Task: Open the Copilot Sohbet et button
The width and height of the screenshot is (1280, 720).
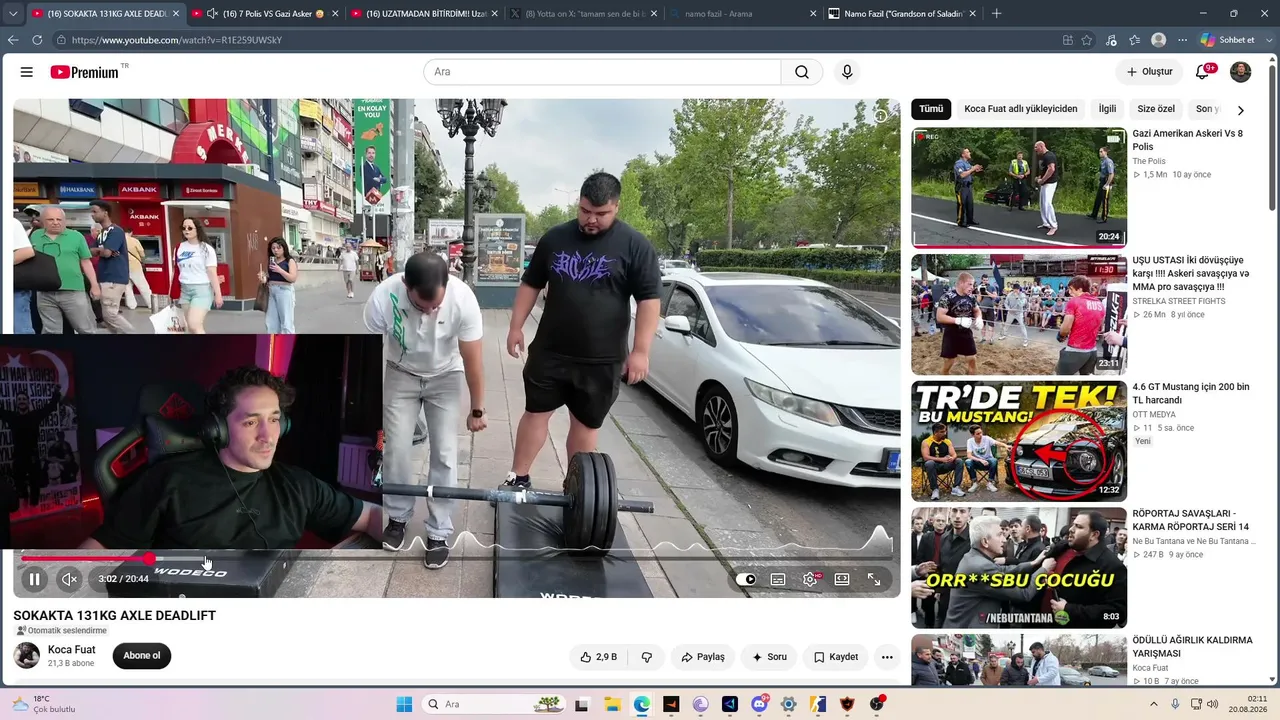Action: [1228, 40]
